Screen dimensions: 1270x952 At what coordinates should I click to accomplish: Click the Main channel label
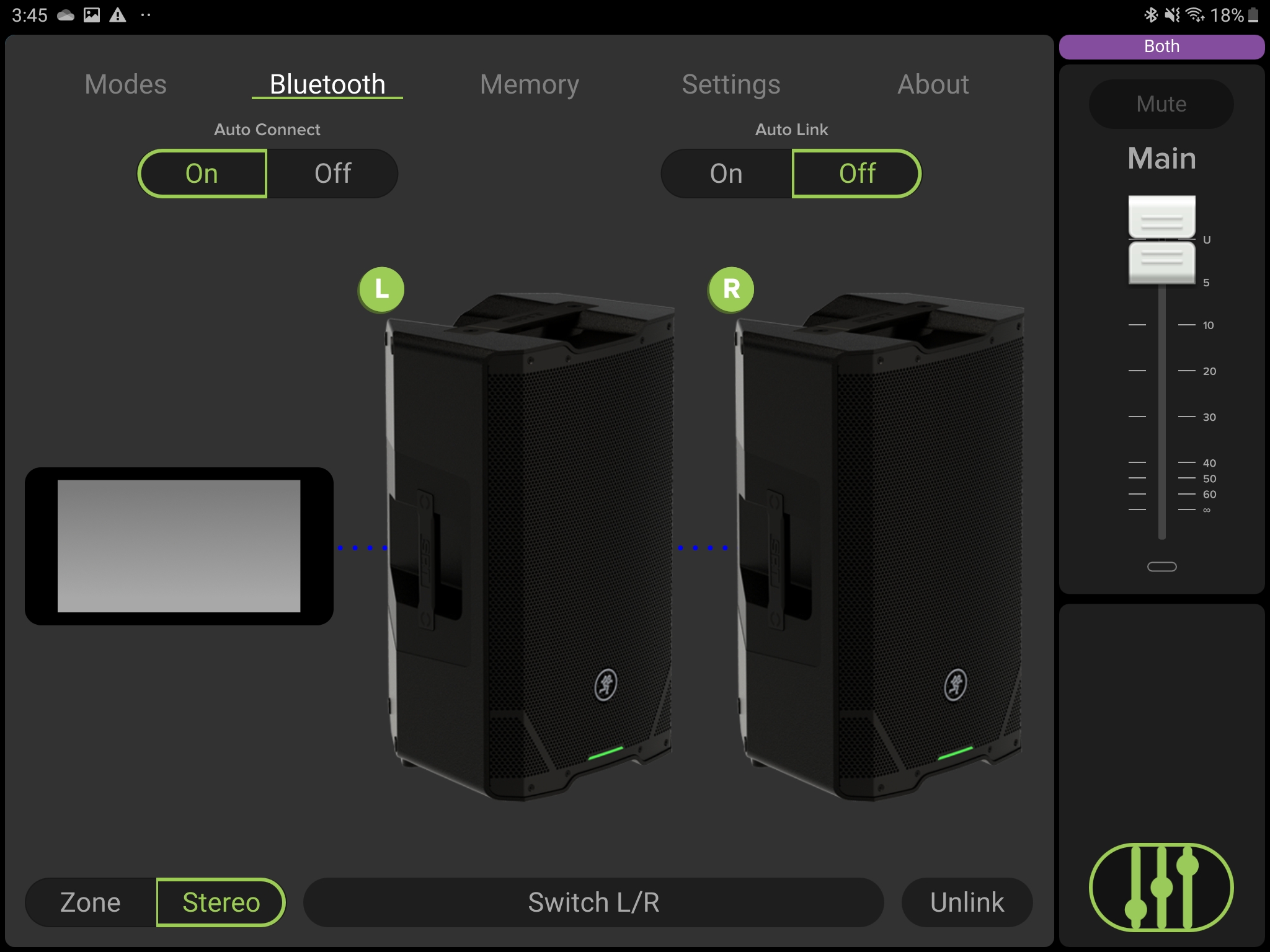click(x=1161, y=159)
